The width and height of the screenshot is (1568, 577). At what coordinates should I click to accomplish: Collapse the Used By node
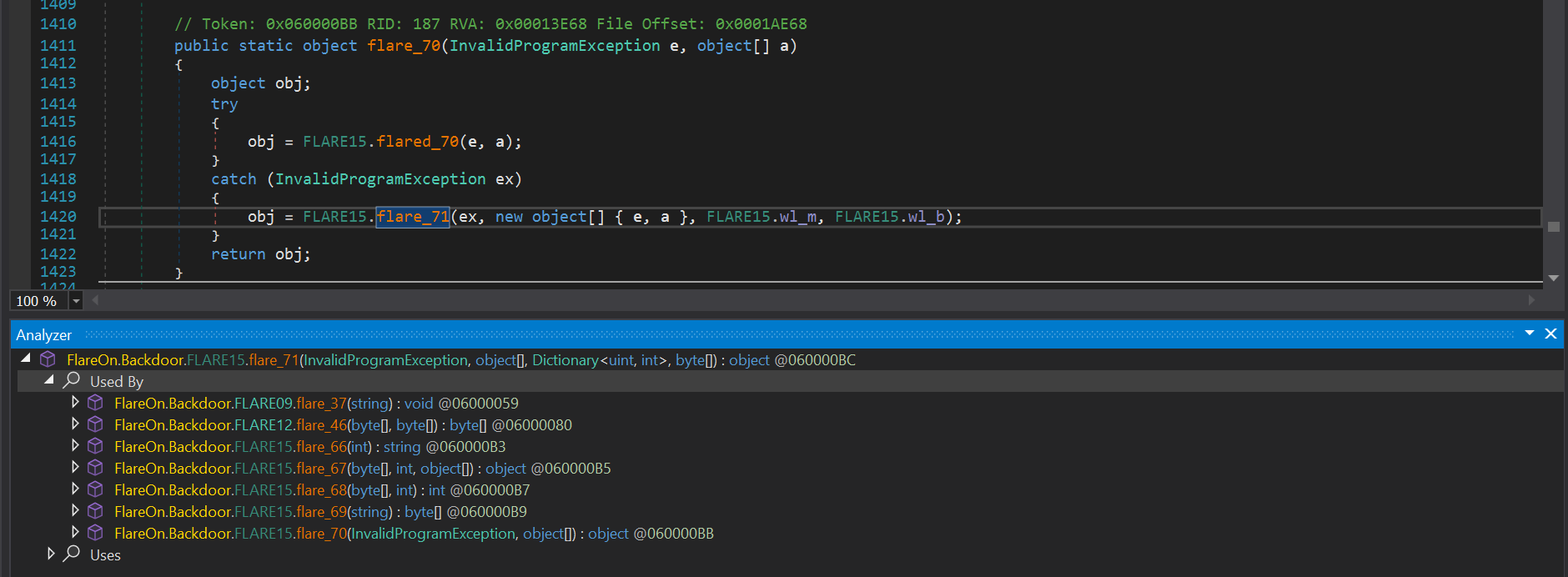(x=49, y=380)
